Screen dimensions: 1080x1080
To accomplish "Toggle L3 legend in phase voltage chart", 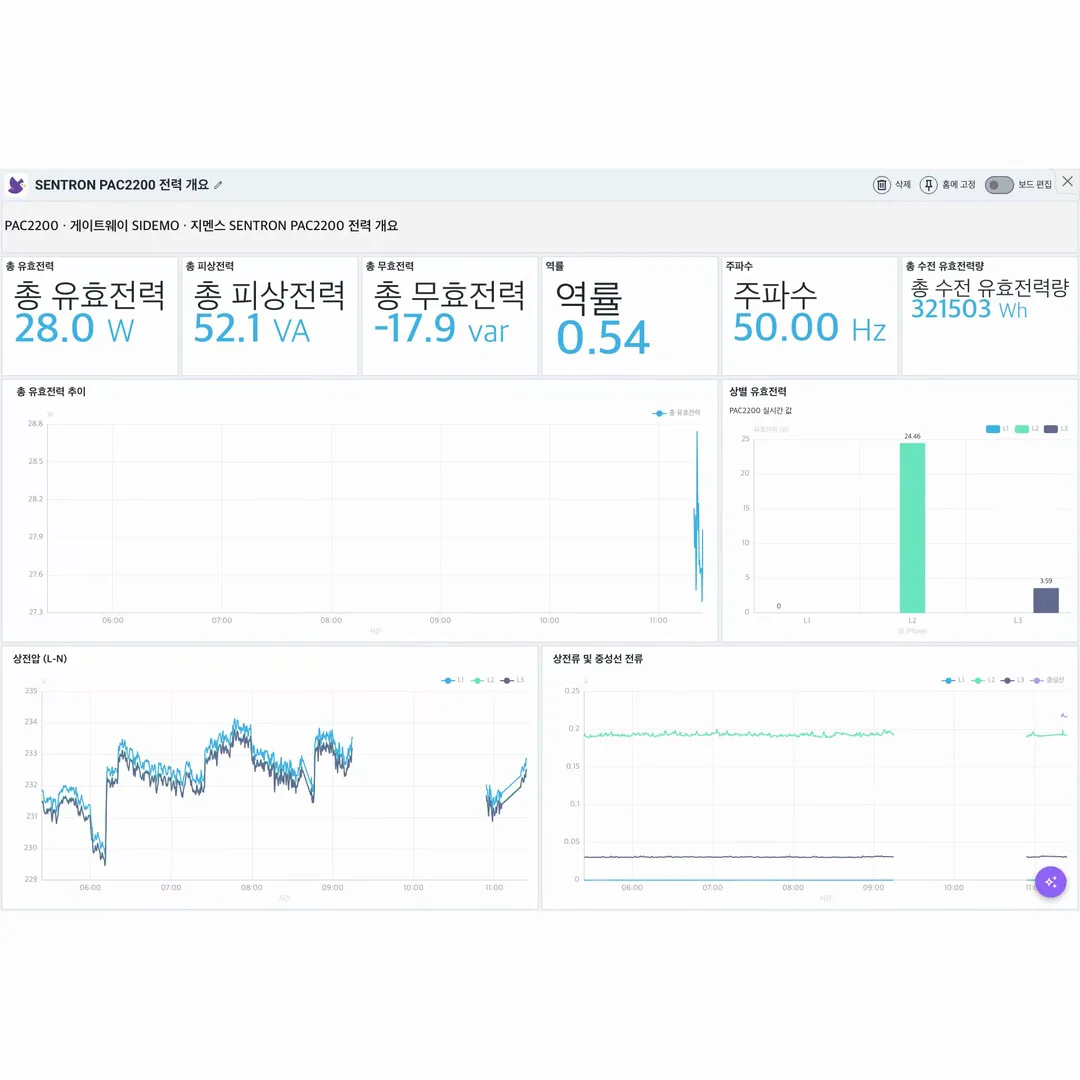I will (x=512, y=680).
